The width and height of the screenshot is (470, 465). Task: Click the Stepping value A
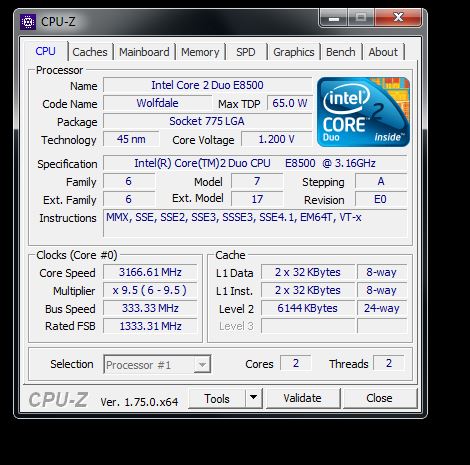coord(381,181)
